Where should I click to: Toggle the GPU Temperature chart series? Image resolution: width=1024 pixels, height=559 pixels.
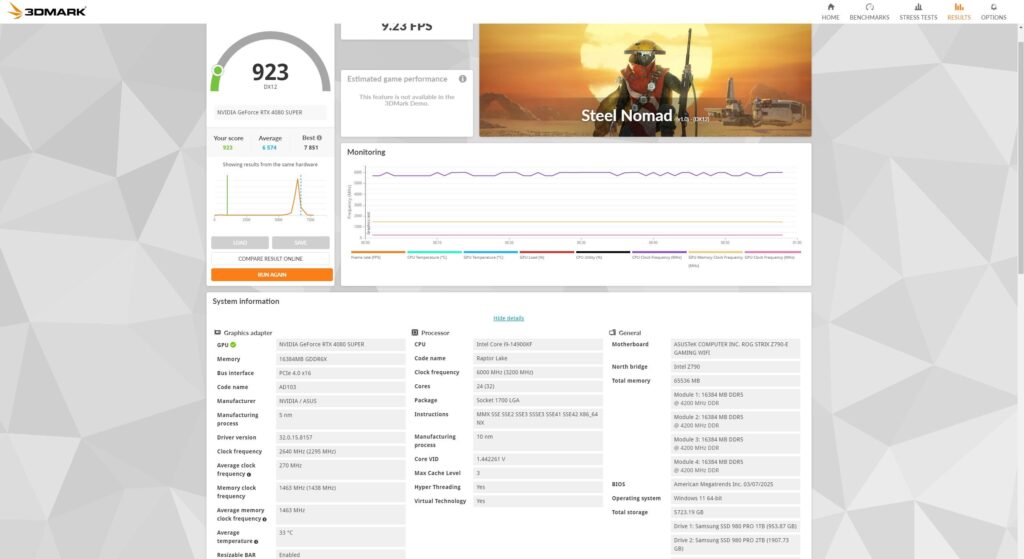pyautogui.click(x=490, y=255)
